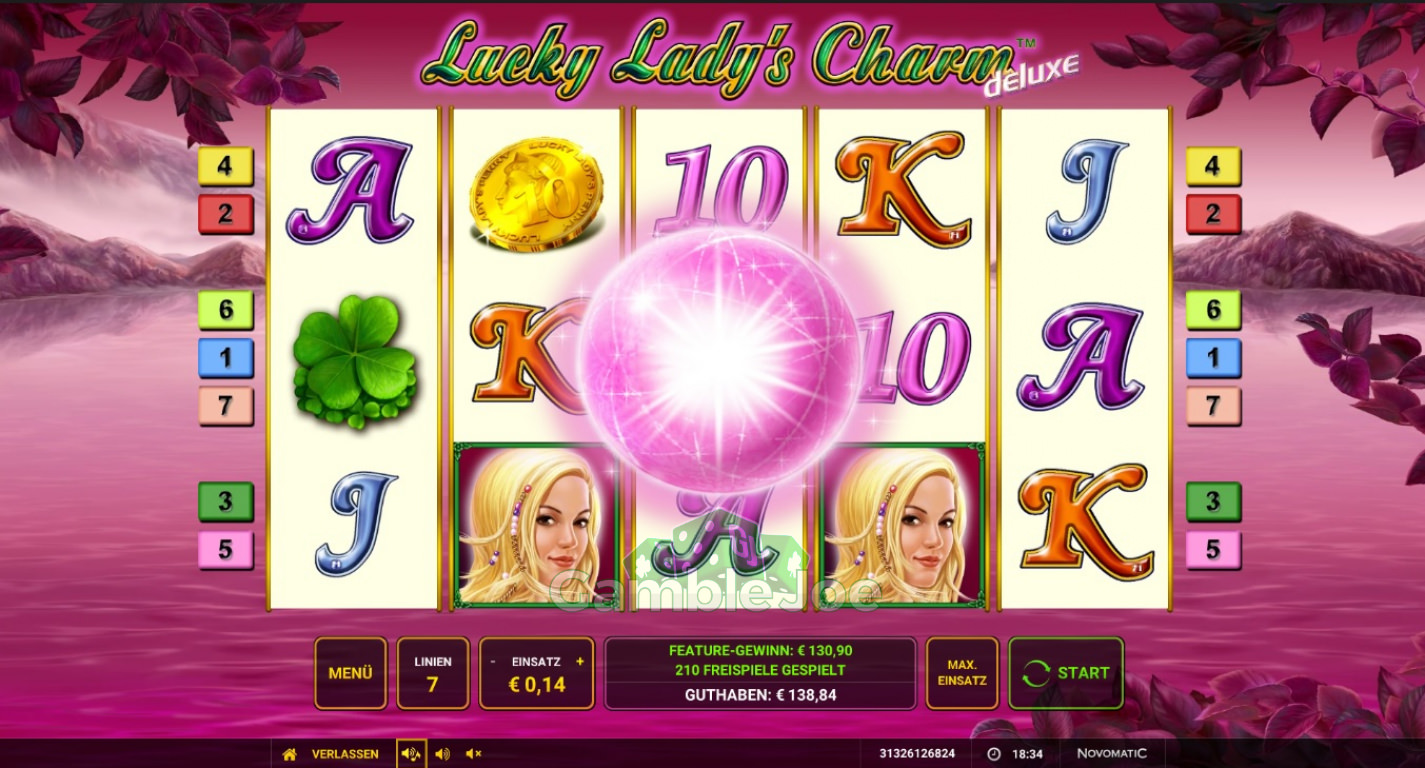Decrease Einsatz with the minus sign

coord(493,661)
